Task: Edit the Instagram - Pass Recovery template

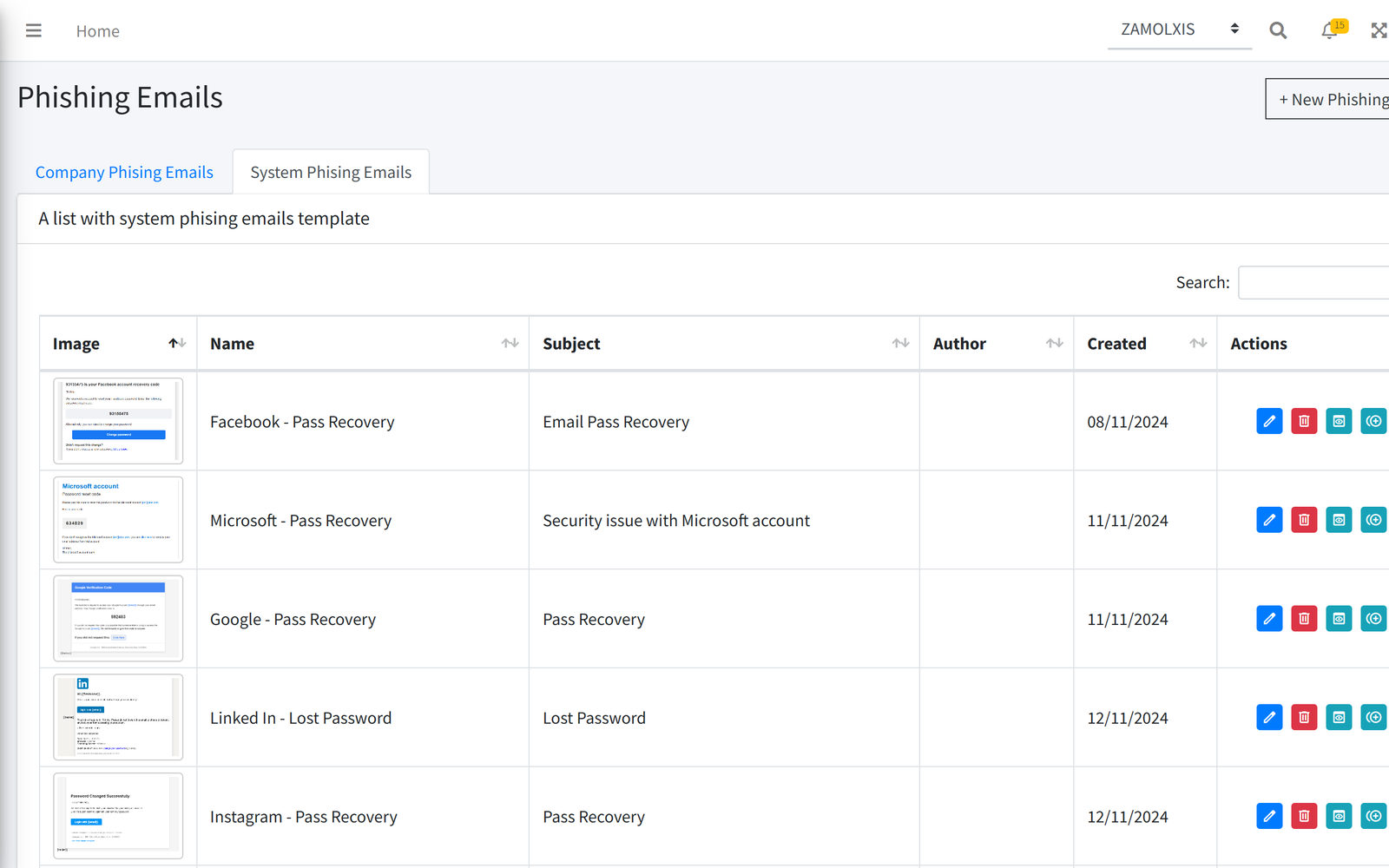Action: click(1269, 816)
